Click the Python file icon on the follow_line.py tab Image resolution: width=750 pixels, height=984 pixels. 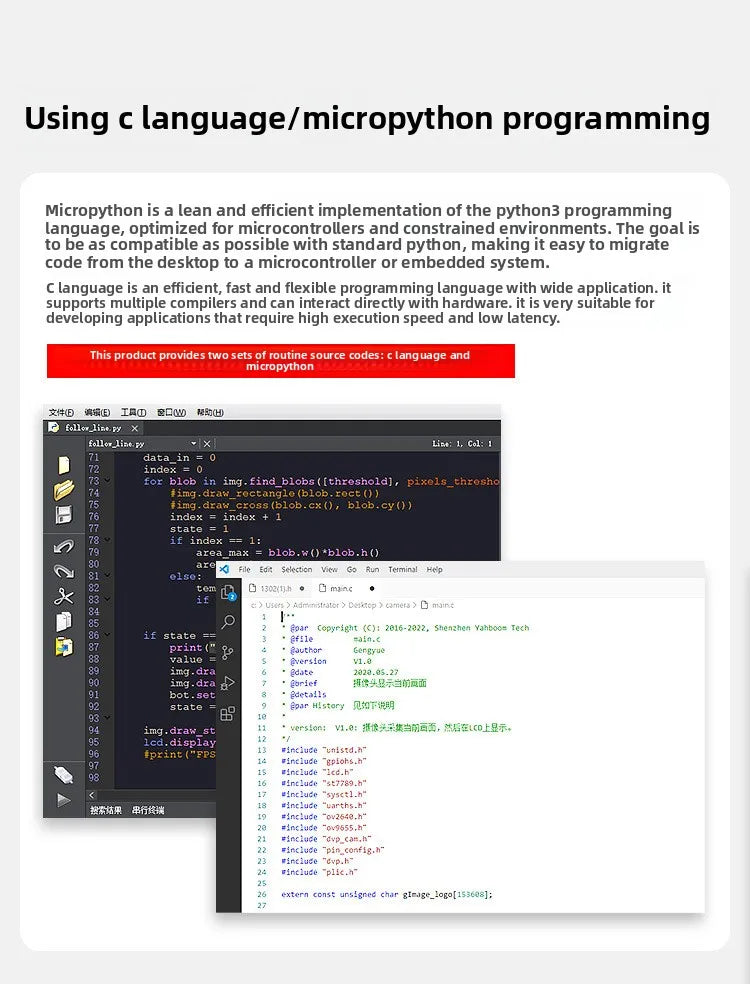(54, 427)
